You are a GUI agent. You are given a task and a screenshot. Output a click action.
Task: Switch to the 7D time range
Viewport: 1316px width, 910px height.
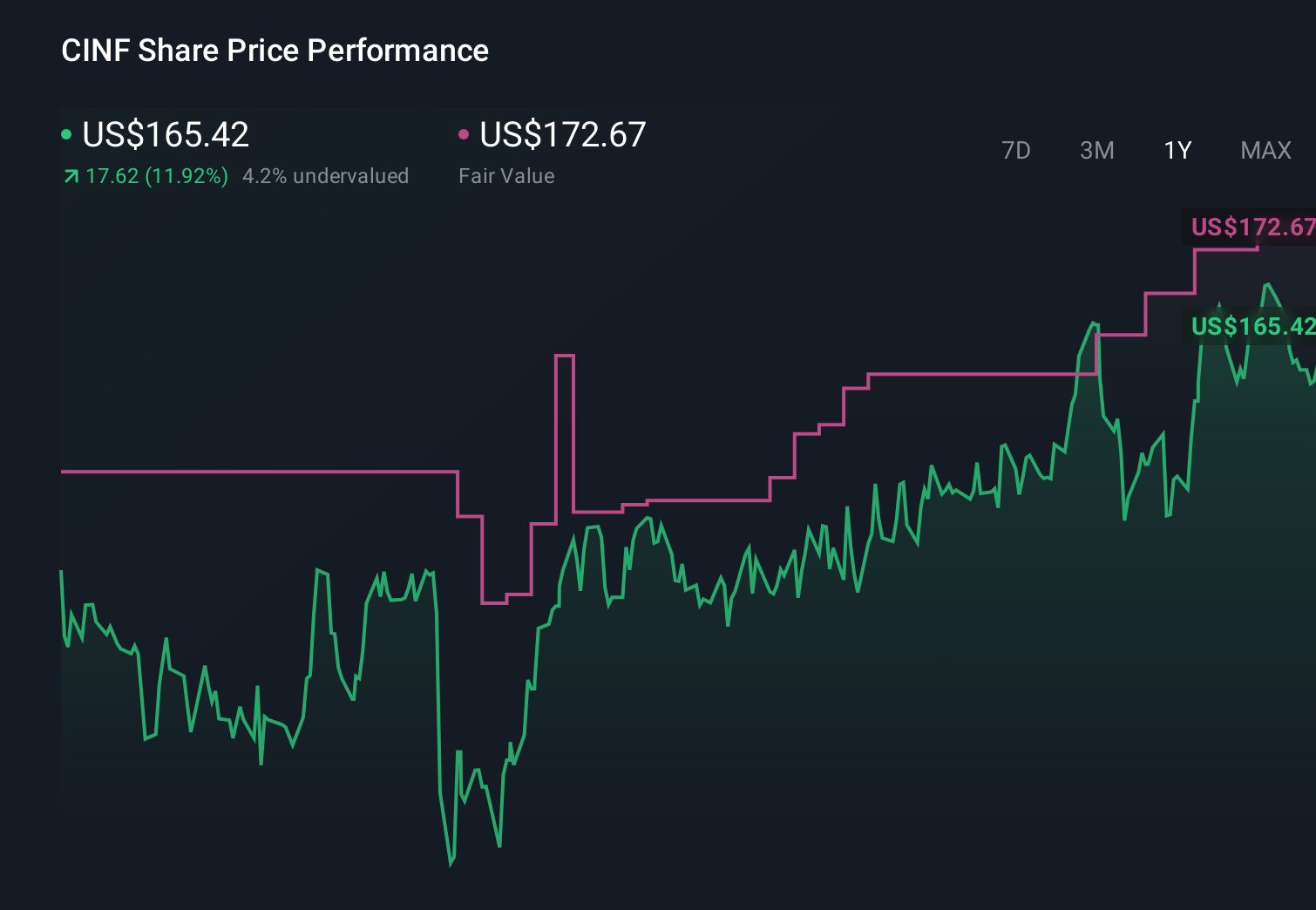pyautogui.click(x=1016, y=150)
